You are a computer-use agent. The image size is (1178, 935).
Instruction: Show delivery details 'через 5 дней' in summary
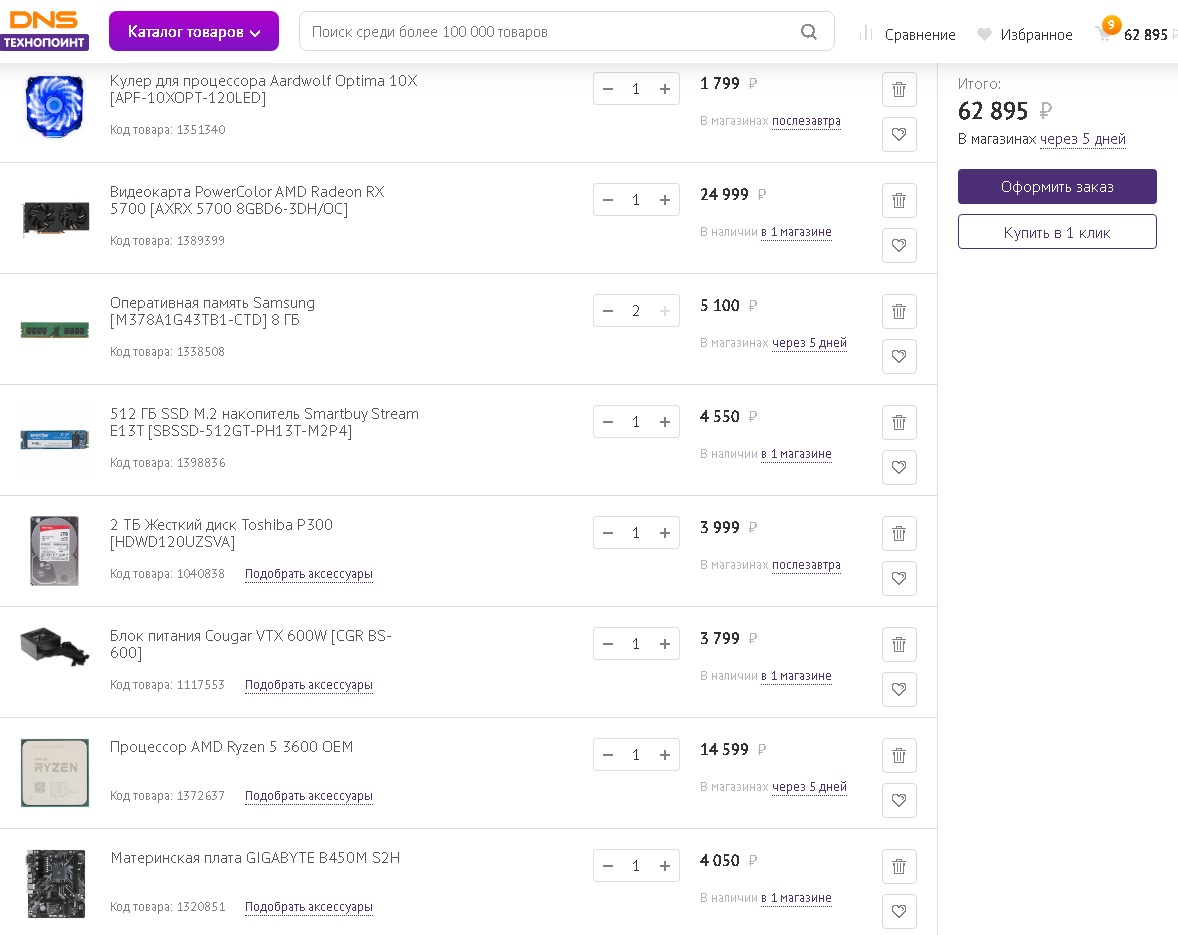pyautogui.click(x=1082, y=139)
